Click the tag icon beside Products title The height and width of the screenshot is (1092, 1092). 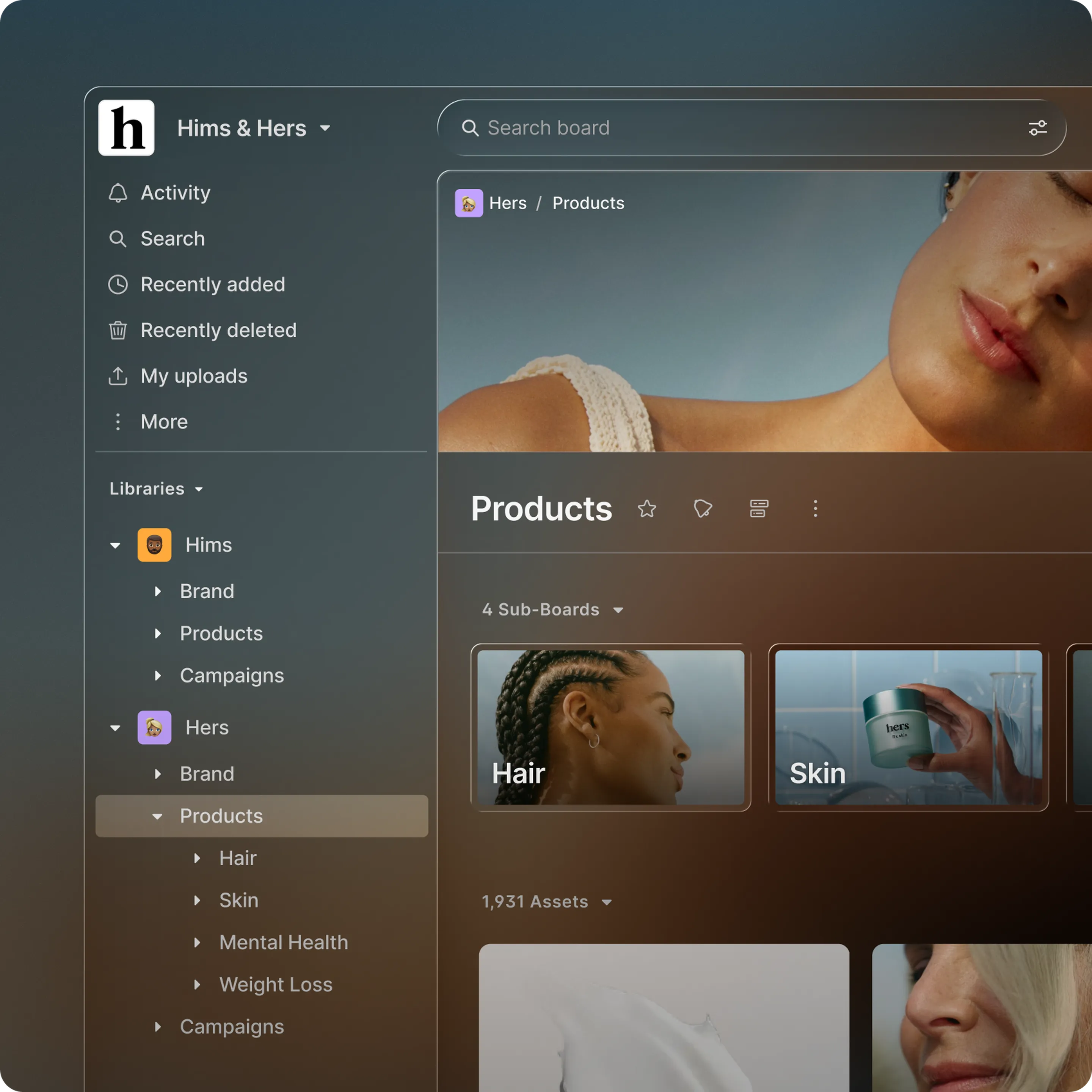[703, 509]
